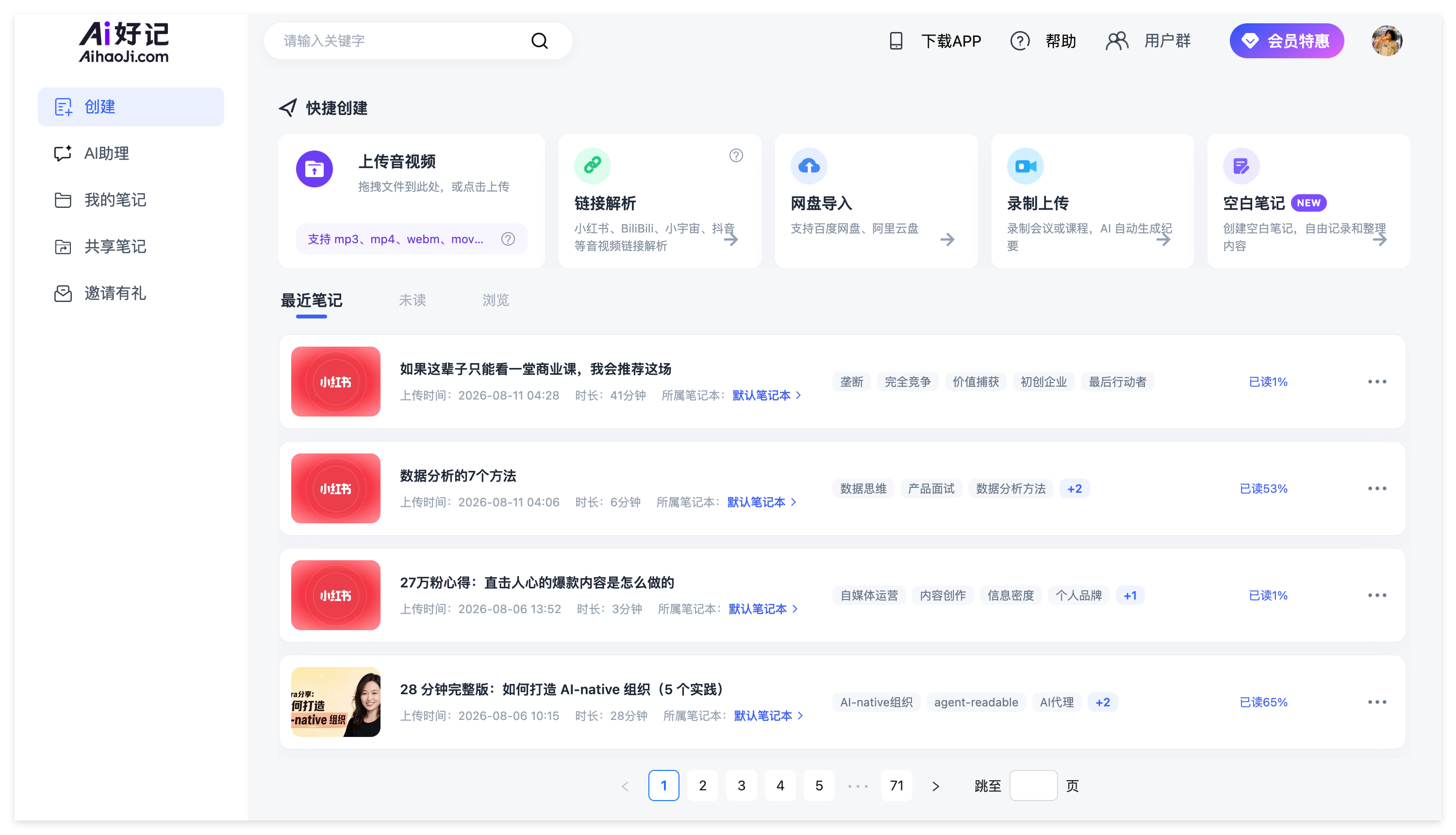Image resolution: width=1456 pixels, height=835 pixels.
Task: Open the upload audio/video folder icon
Action: point(314,169)
